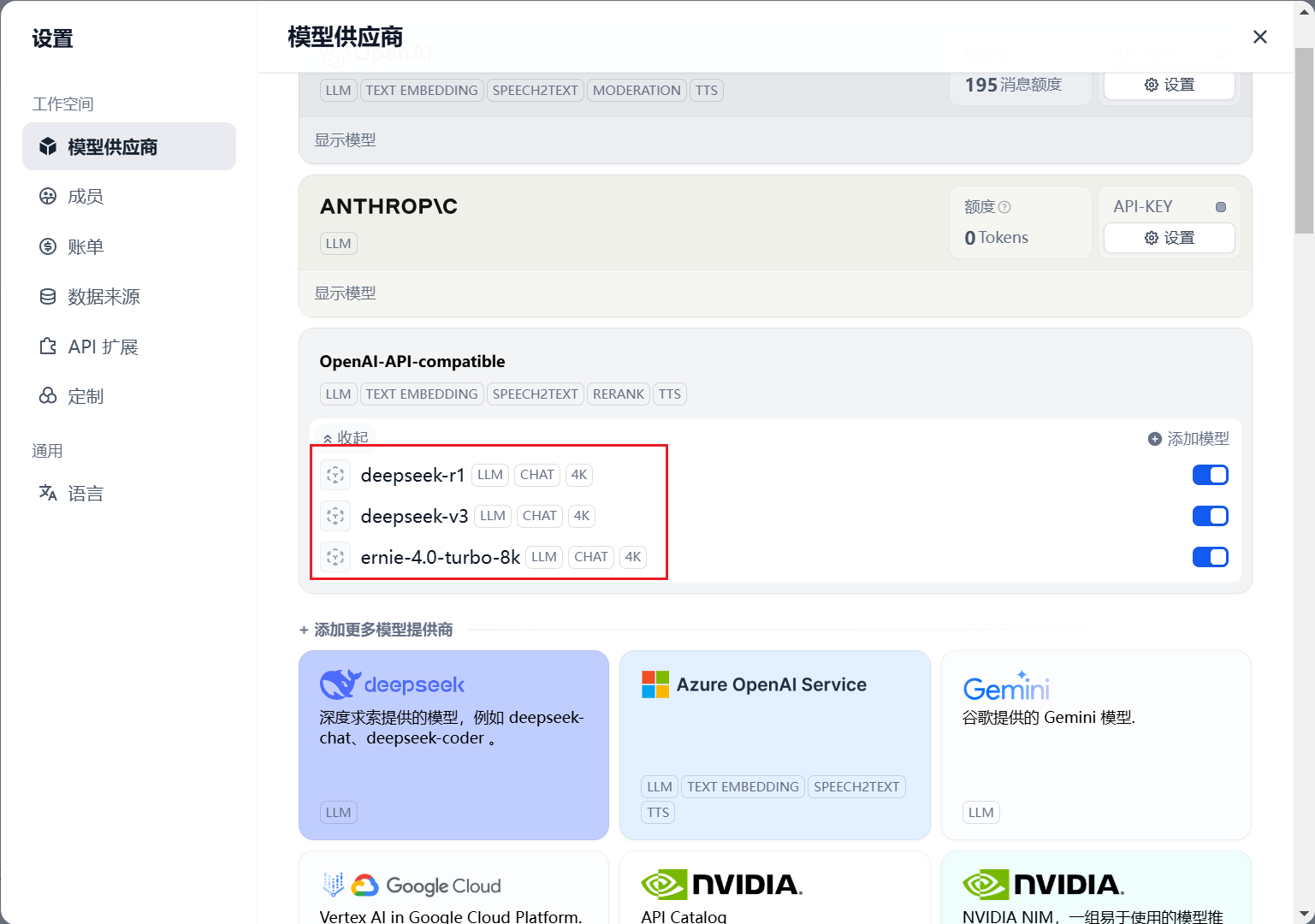Click the 195 消息额度 quota value
This screenshot has height=924, width=1315.
1013,85
